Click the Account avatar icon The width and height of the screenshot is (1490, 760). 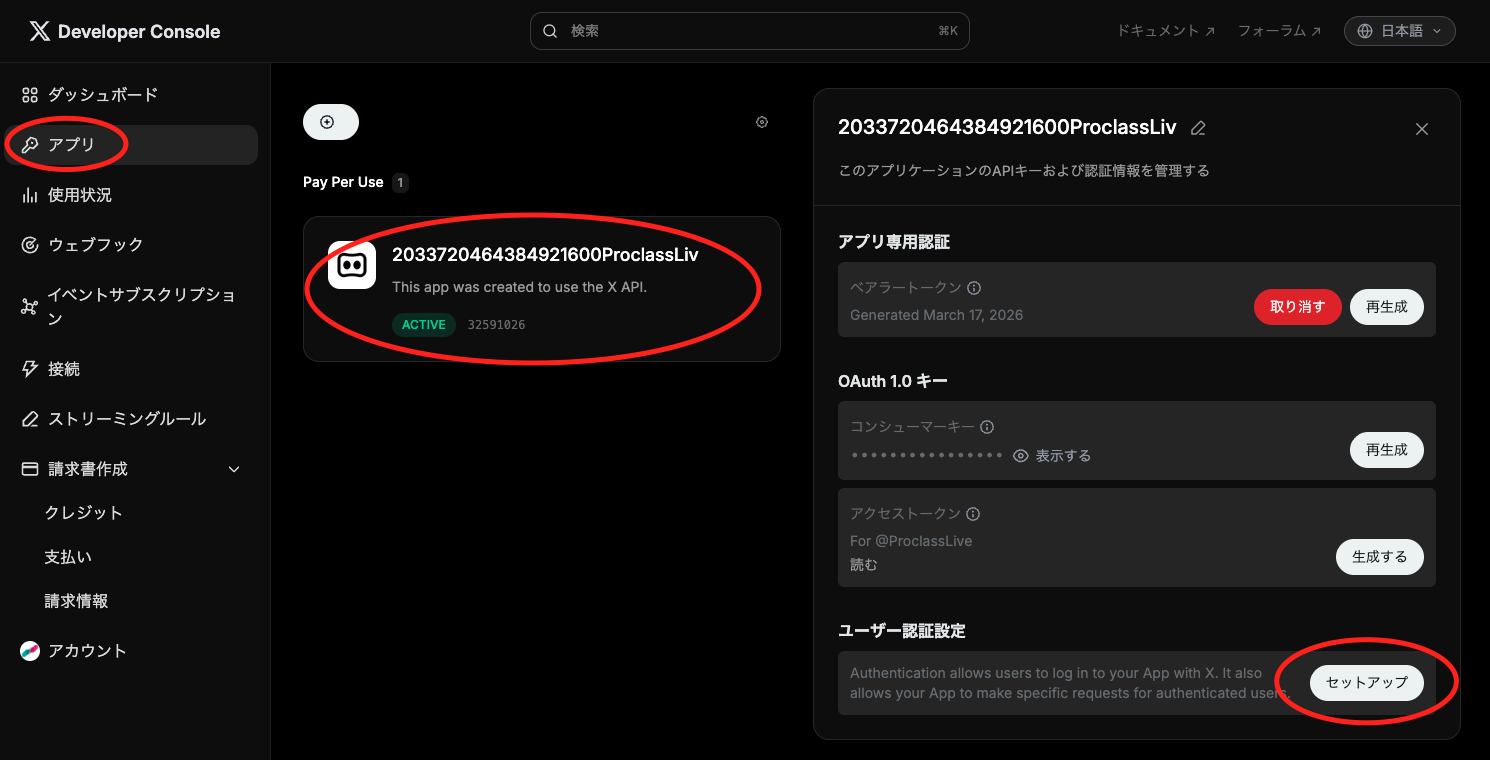pyautogui.click(x=30, y=651)
